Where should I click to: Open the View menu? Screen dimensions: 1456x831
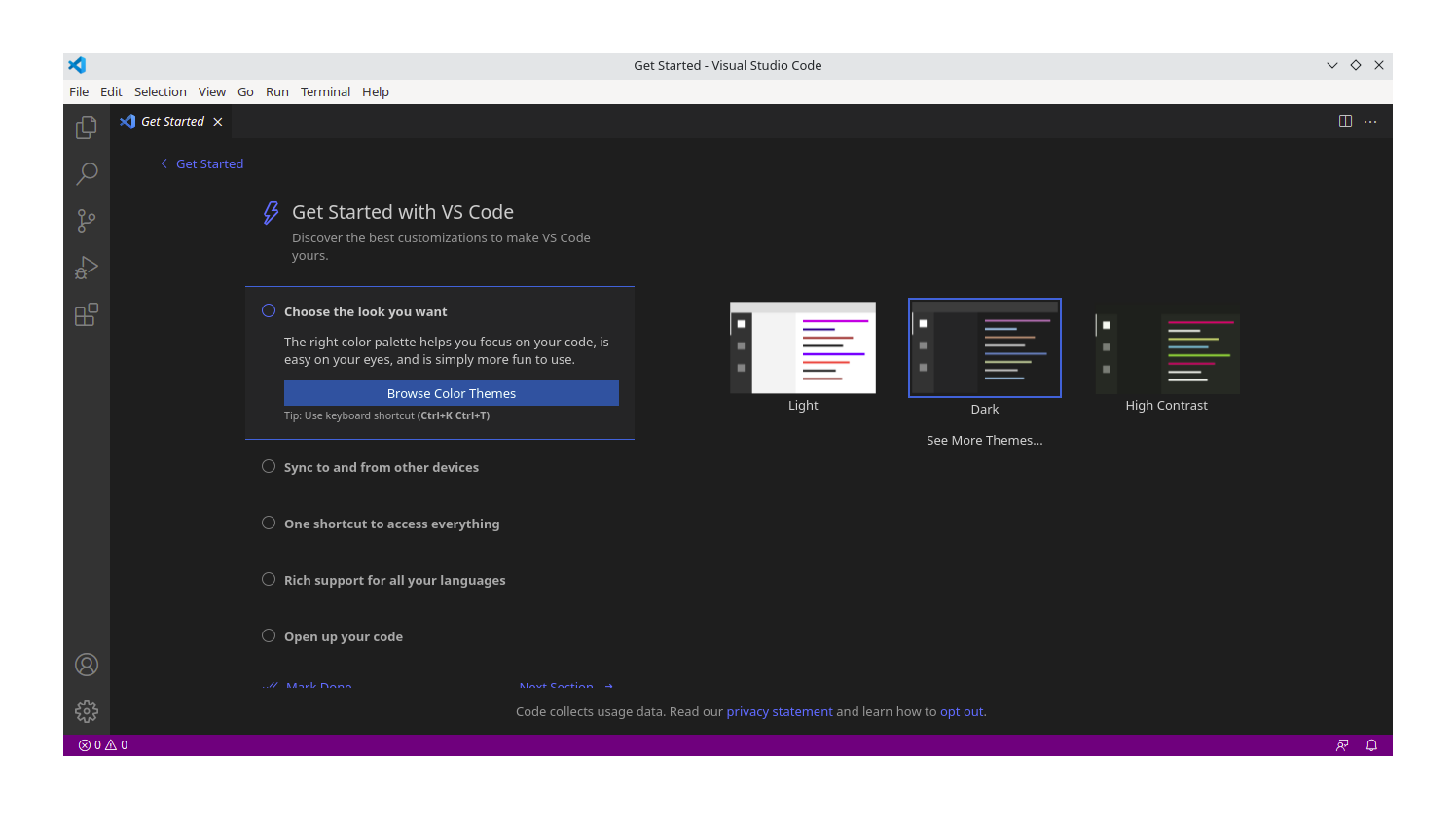pos(212,92)
